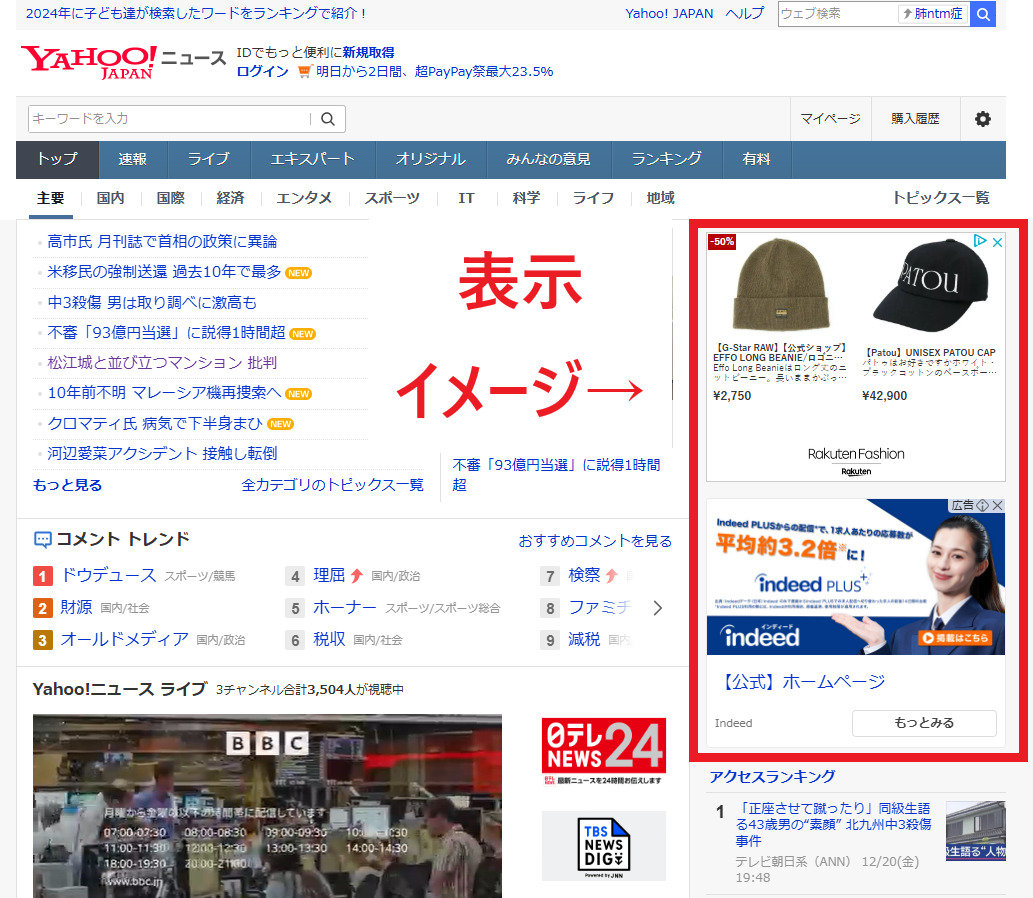Select the 地域 category

pos(660,198)
